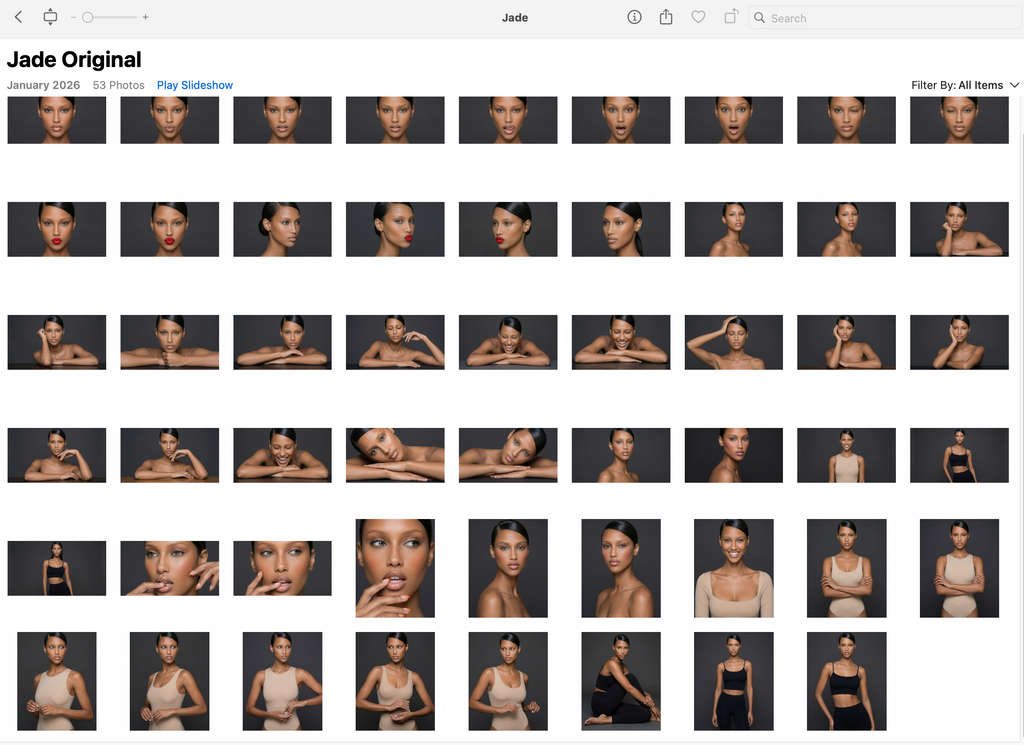Click the Play Slideshow link
1024x745 pixels.
[x=195, y=85]
